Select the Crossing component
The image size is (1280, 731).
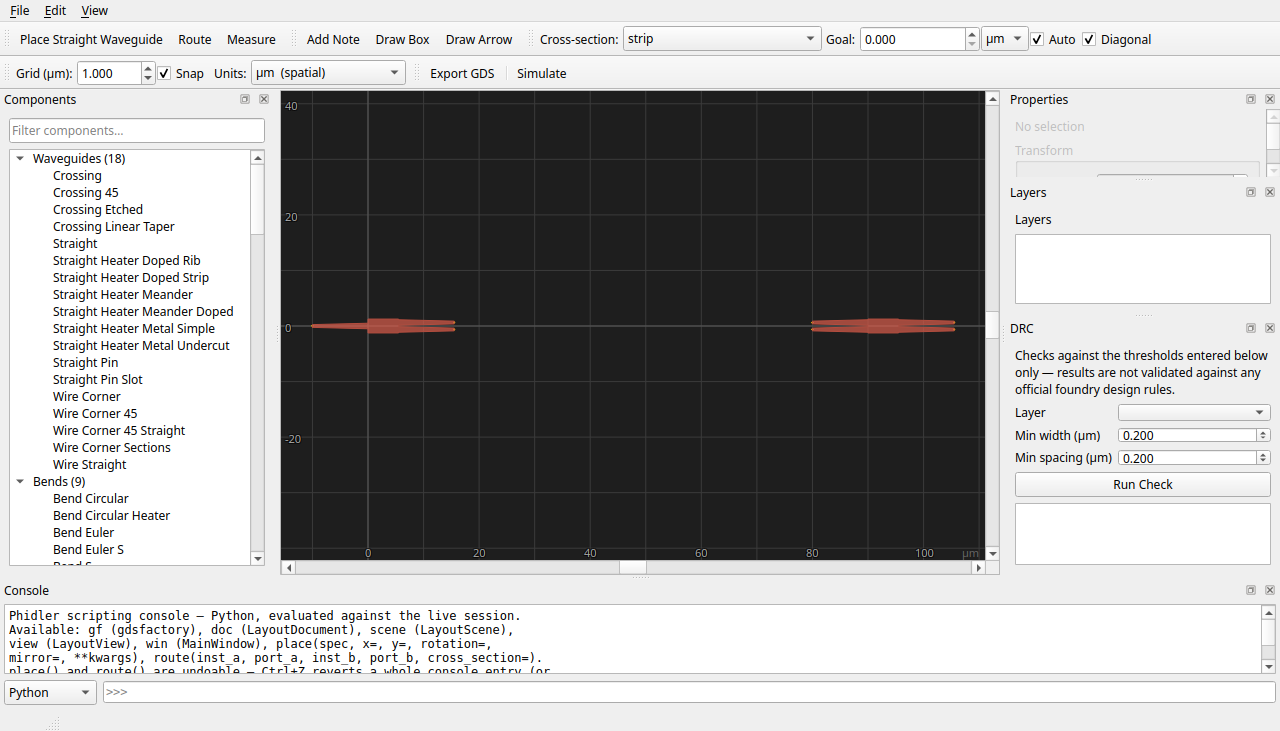pyautogui.click(x=77, y=176)
